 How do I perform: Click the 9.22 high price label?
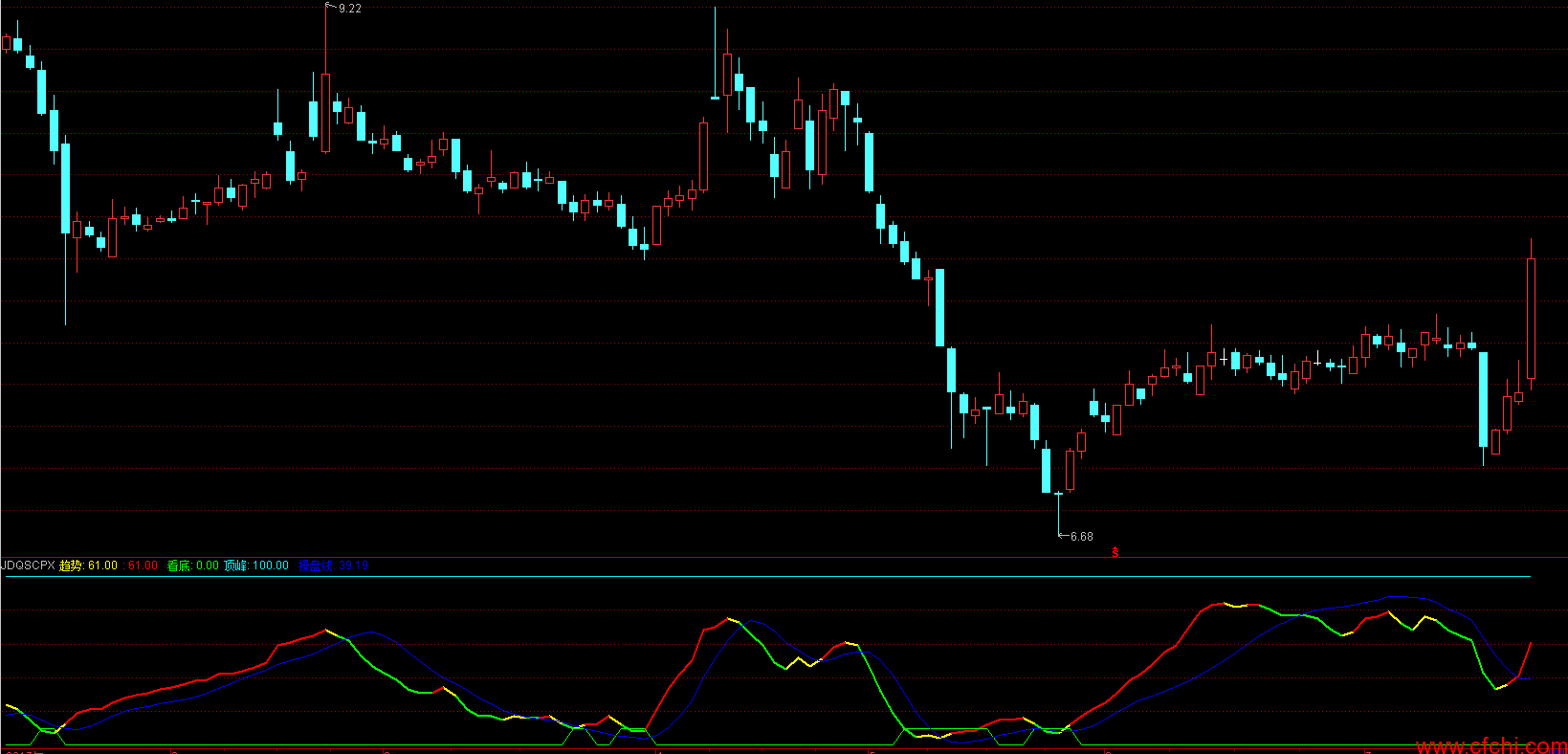coord(350,9)
